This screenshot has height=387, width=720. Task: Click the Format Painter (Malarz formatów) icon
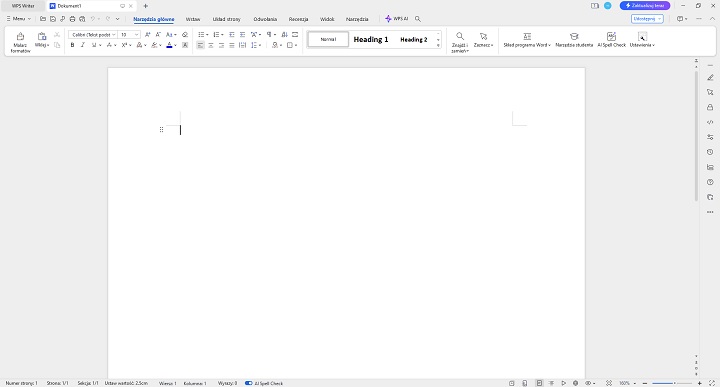pos(20,37)
